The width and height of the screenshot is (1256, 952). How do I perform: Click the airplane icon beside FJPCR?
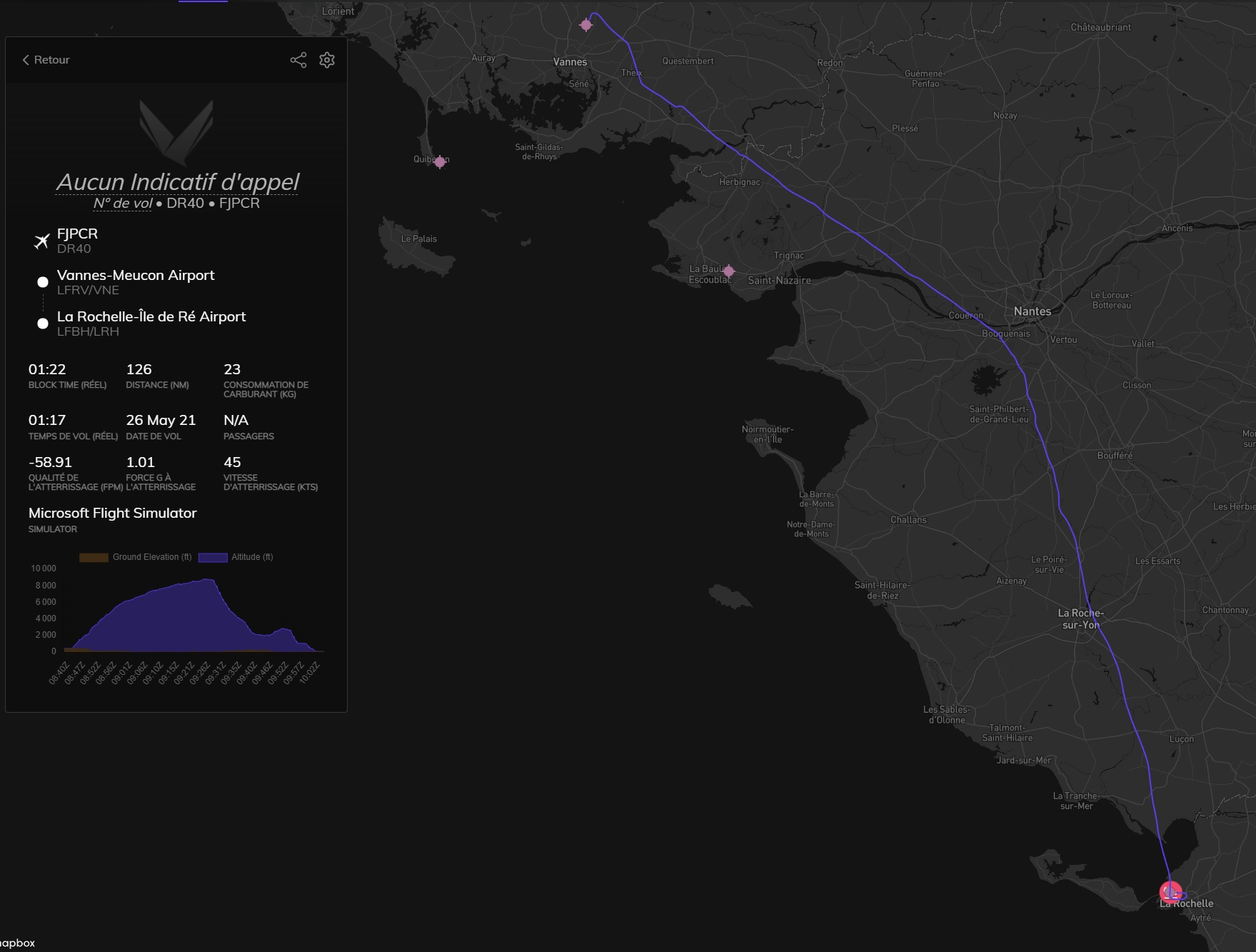(x=42, y=241)
